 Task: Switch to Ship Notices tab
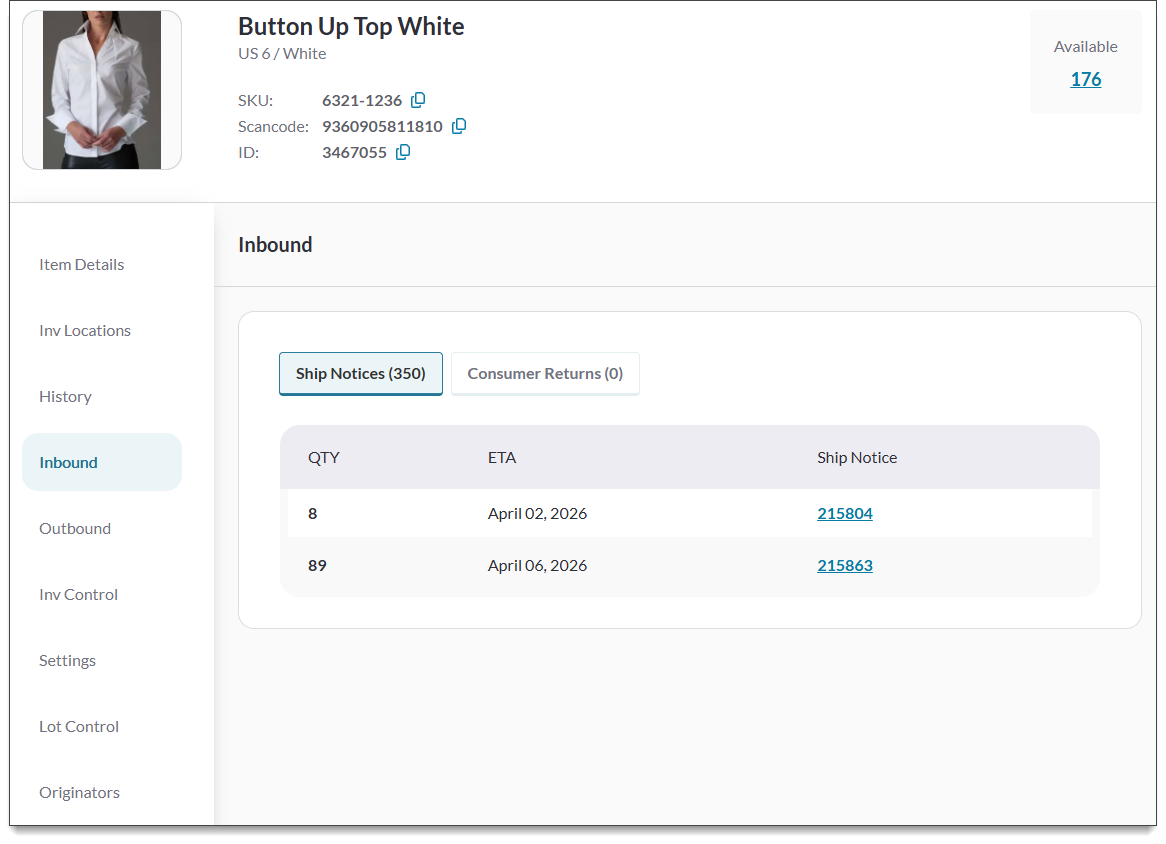coord(360,373)
